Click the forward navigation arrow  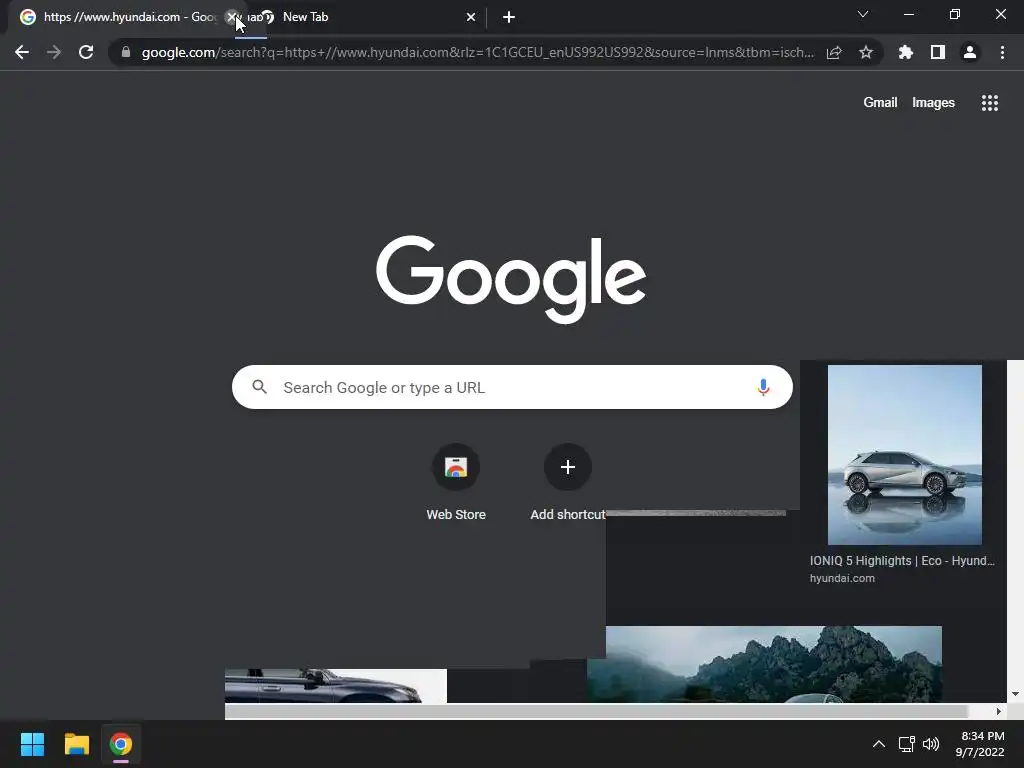coord(54,52)
